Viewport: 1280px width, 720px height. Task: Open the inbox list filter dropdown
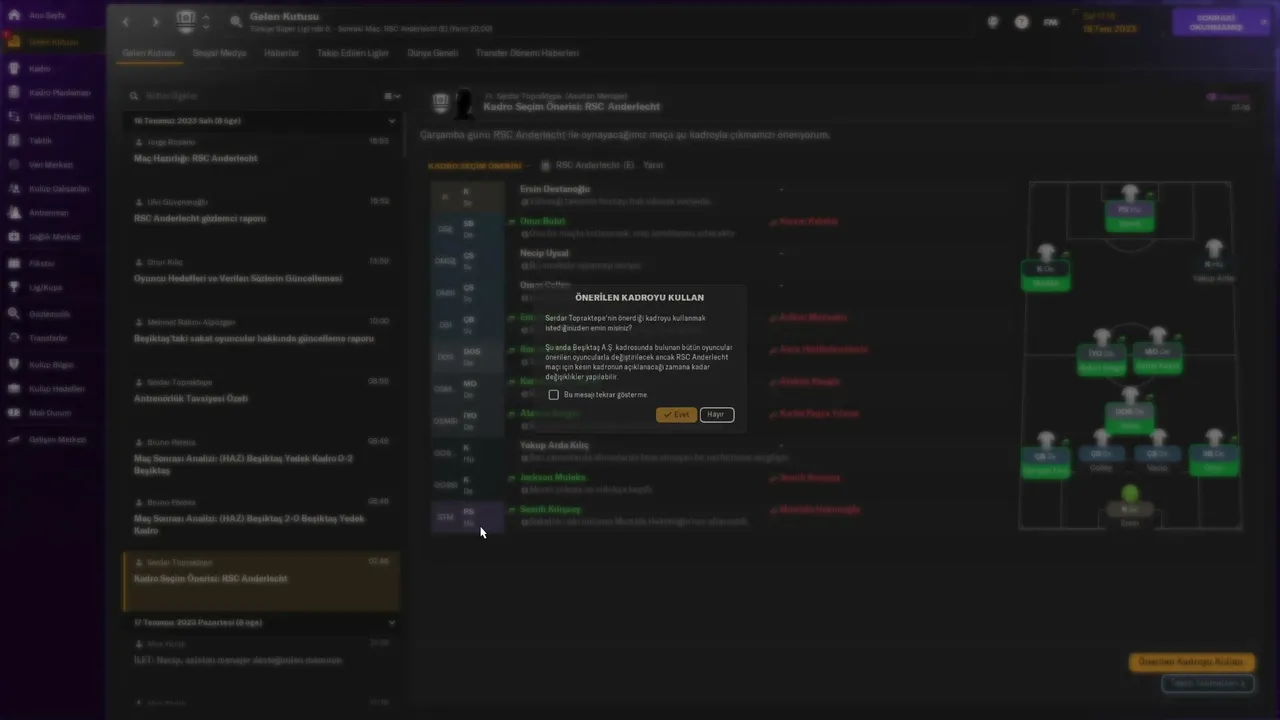[392, 96]
